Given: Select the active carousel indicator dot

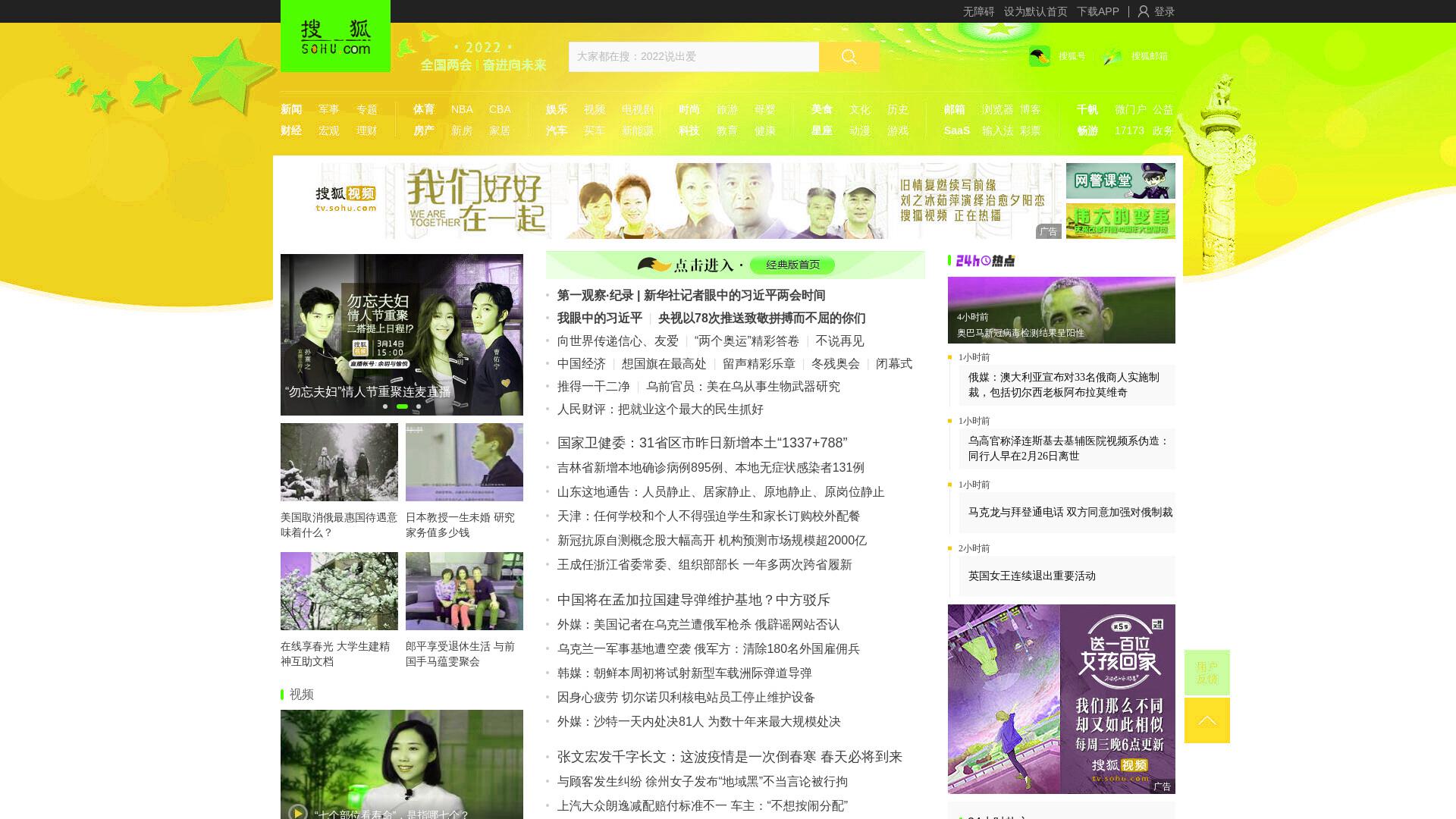Looking at the screenshot, I should tap(402, 406).
